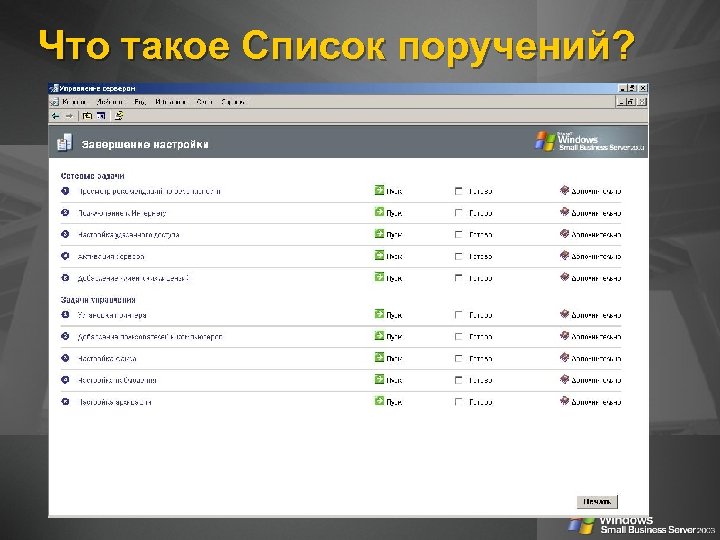Click the title bar icon of Управление сервером
This screenshot has height=540, width=720.
pyautogui.click(x=54, y=88)
